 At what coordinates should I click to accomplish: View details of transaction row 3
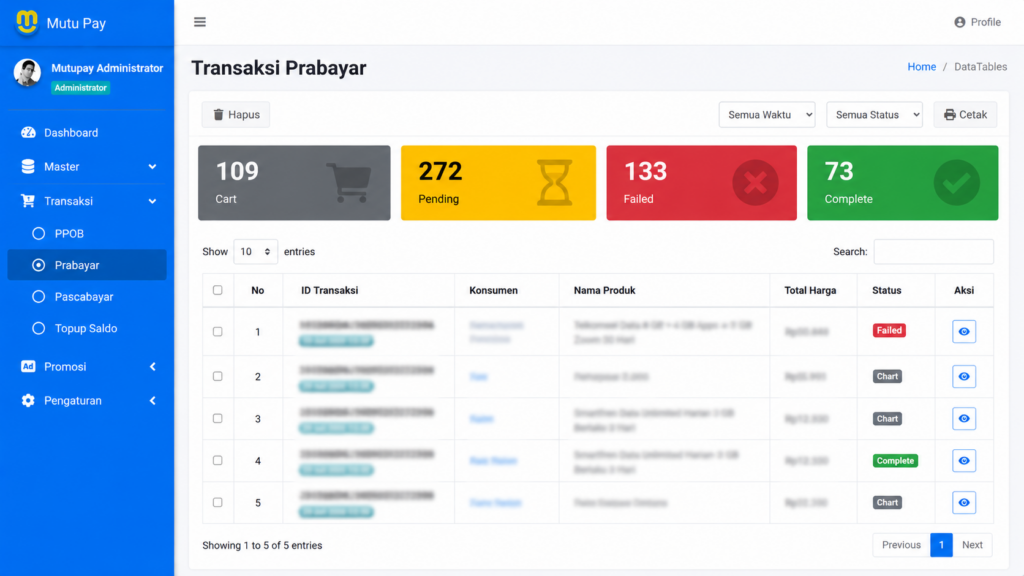[964, 419]
